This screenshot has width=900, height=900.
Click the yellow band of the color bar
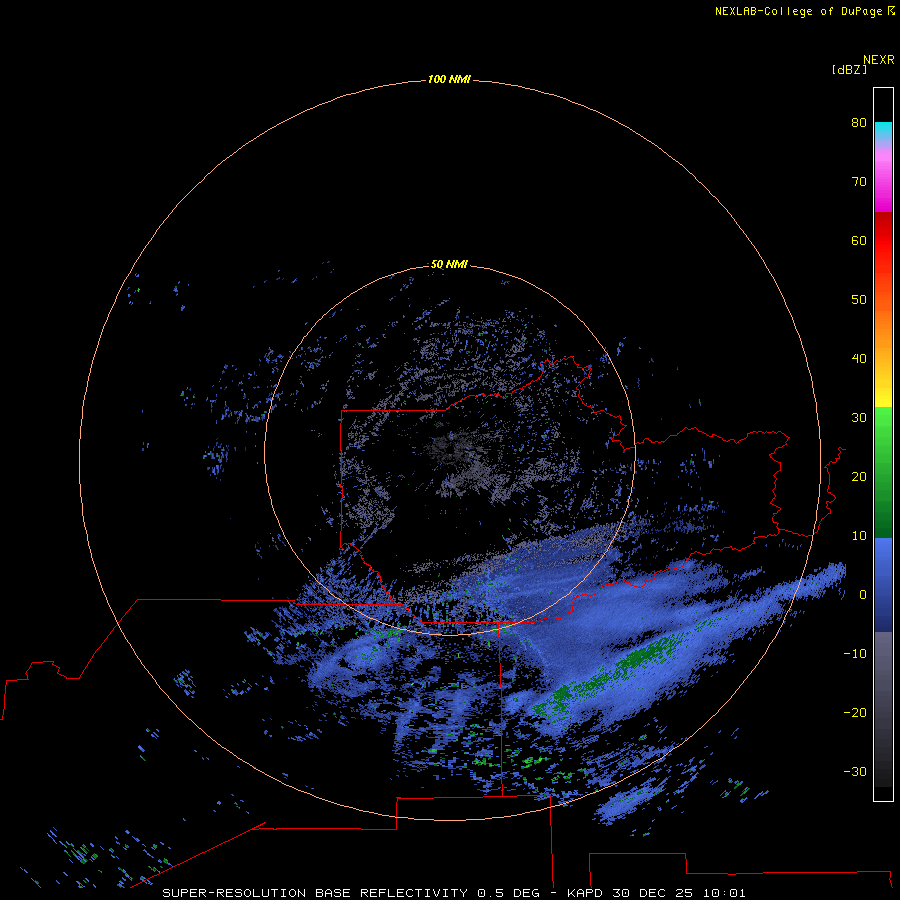tap(883, 397)
